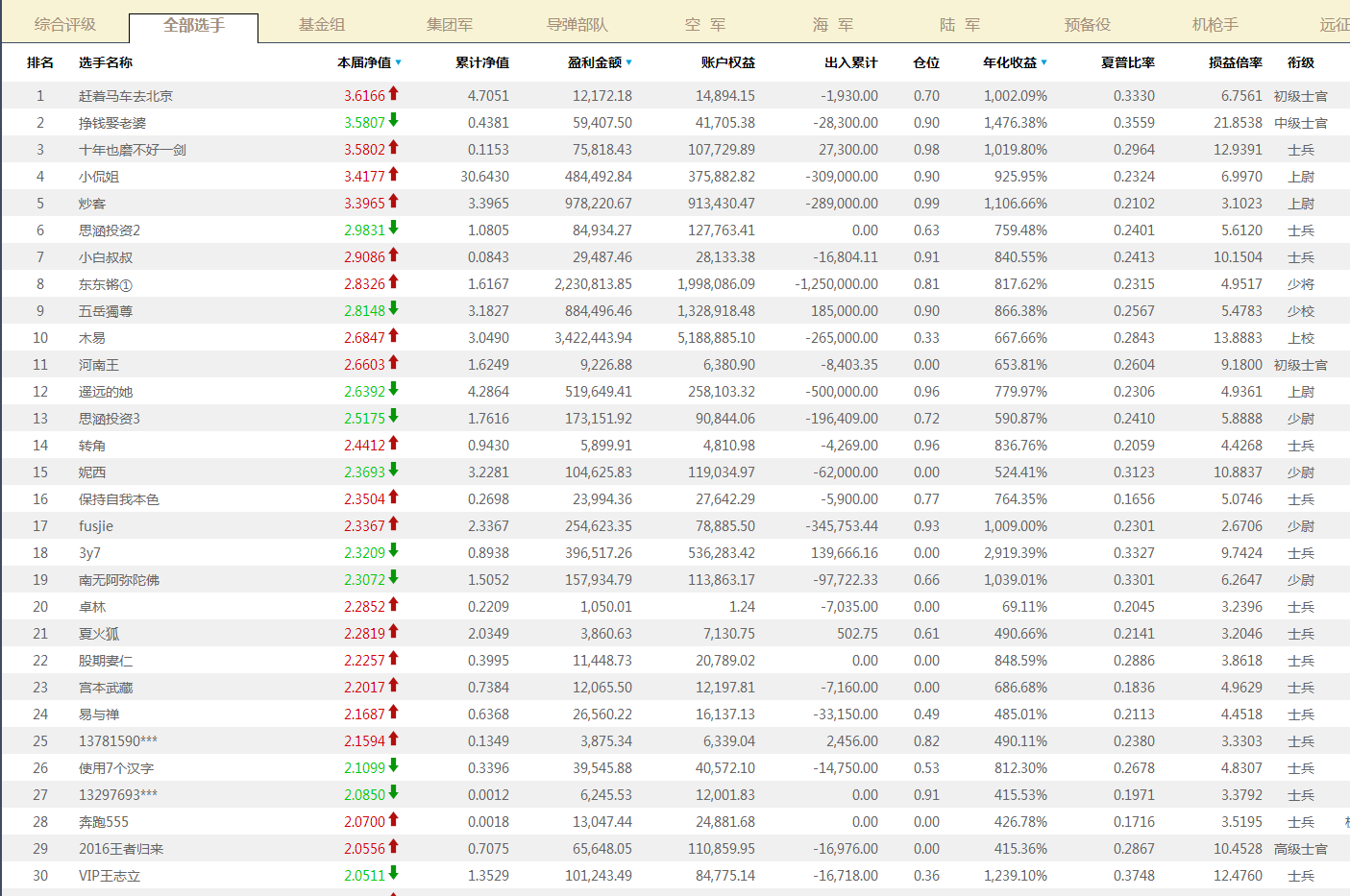The height and width of the screenshot is (896, 1350).
Task: Open player 十年也磨不好一剑
Action: (133, 150)
